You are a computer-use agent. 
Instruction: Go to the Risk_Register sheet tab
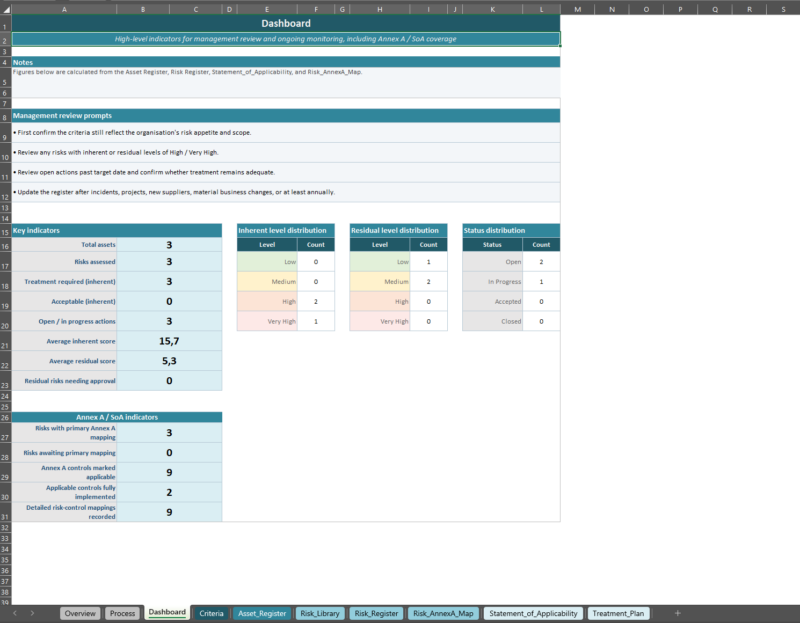[376, 613]
